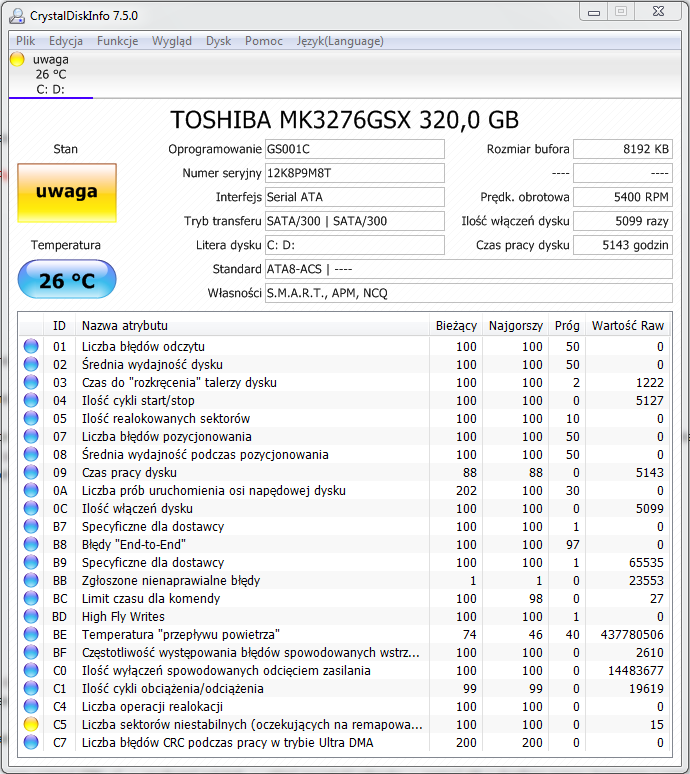Click the blue status icon for attribute BF

pyautogui.click(x=31, y=653)
